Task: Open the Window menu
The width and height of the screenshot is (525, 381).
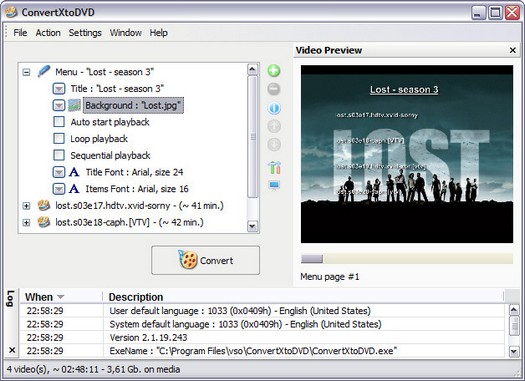Action: [x=126, y=33]
